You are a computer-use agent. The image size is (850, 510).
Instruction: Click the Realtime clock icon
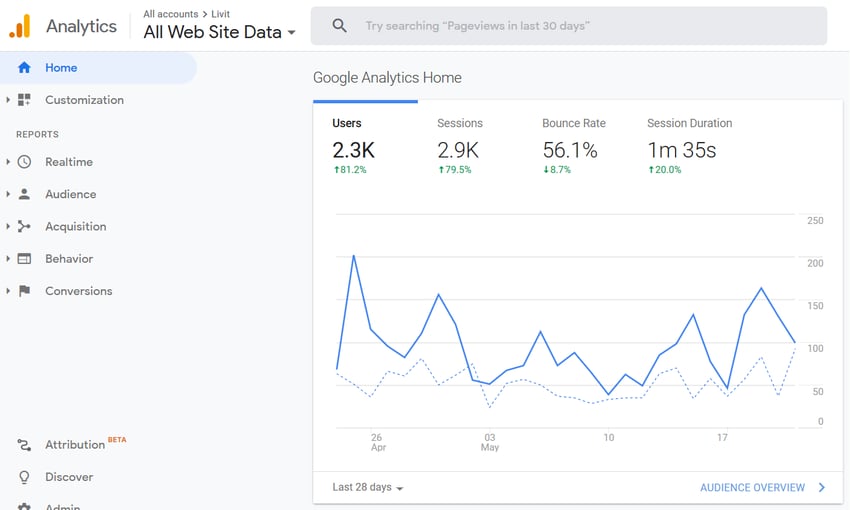[x=24, y=162]
